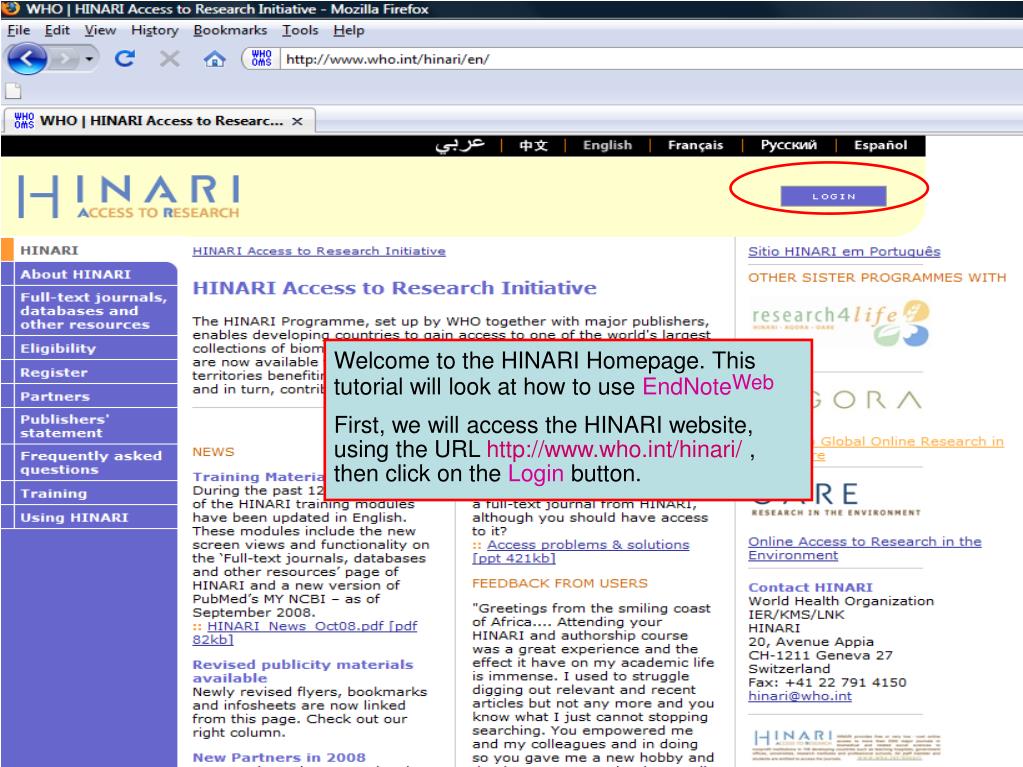Select the WHO | HINARI Access tab

coord(160,121)
